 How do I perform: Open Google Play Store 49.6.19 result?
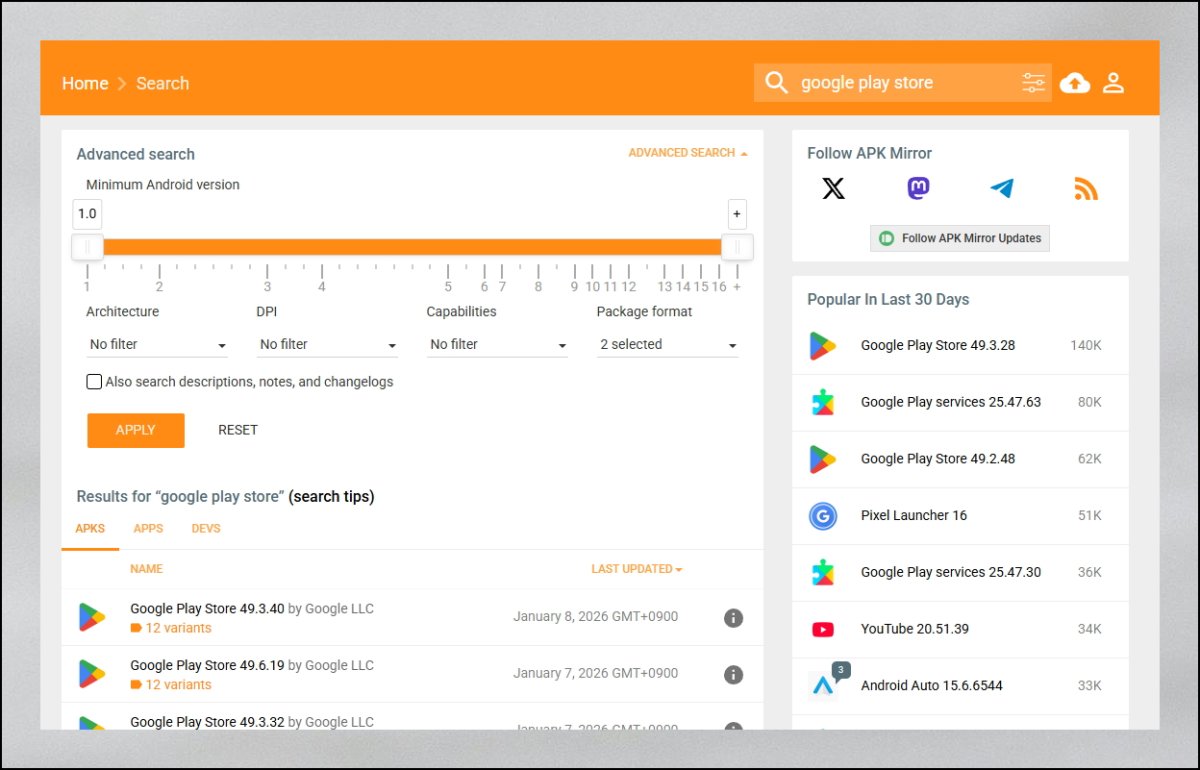pos(207,665)
